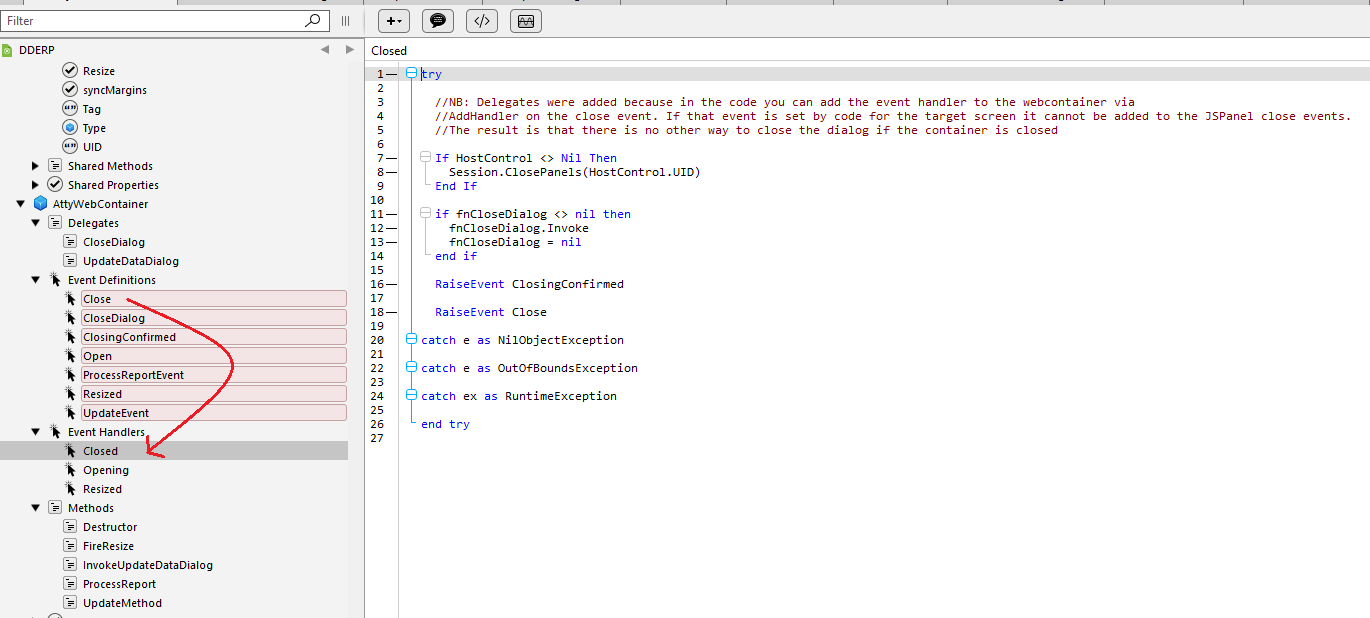The width and height of the screenshot is (1370, 618).
Task: Click the DDERP project icon
Action: click(x=8, y=50)
